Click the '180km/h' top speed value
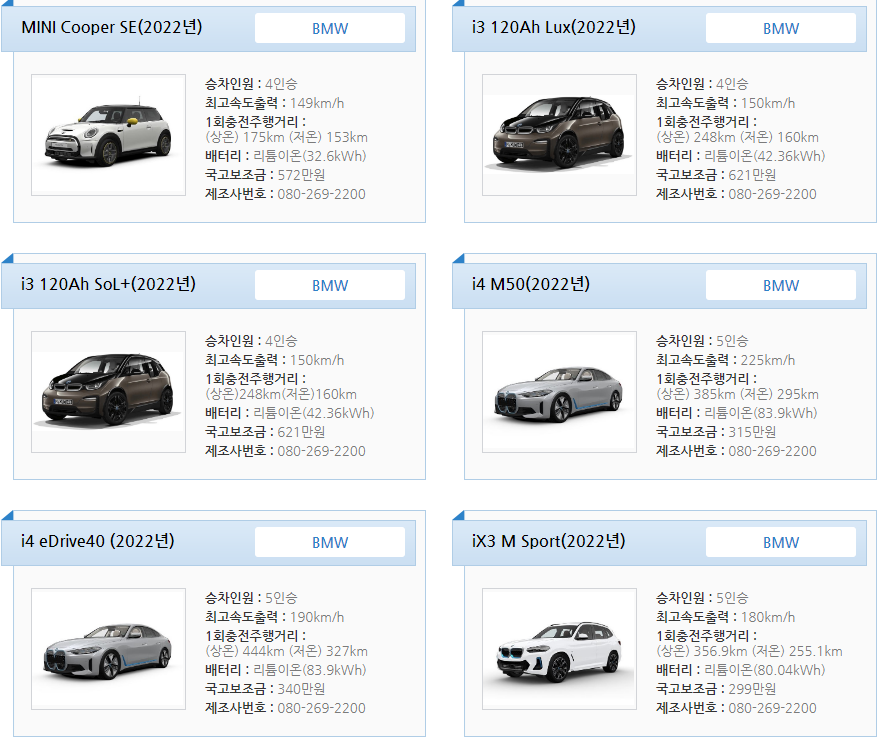 click(767, 617)
